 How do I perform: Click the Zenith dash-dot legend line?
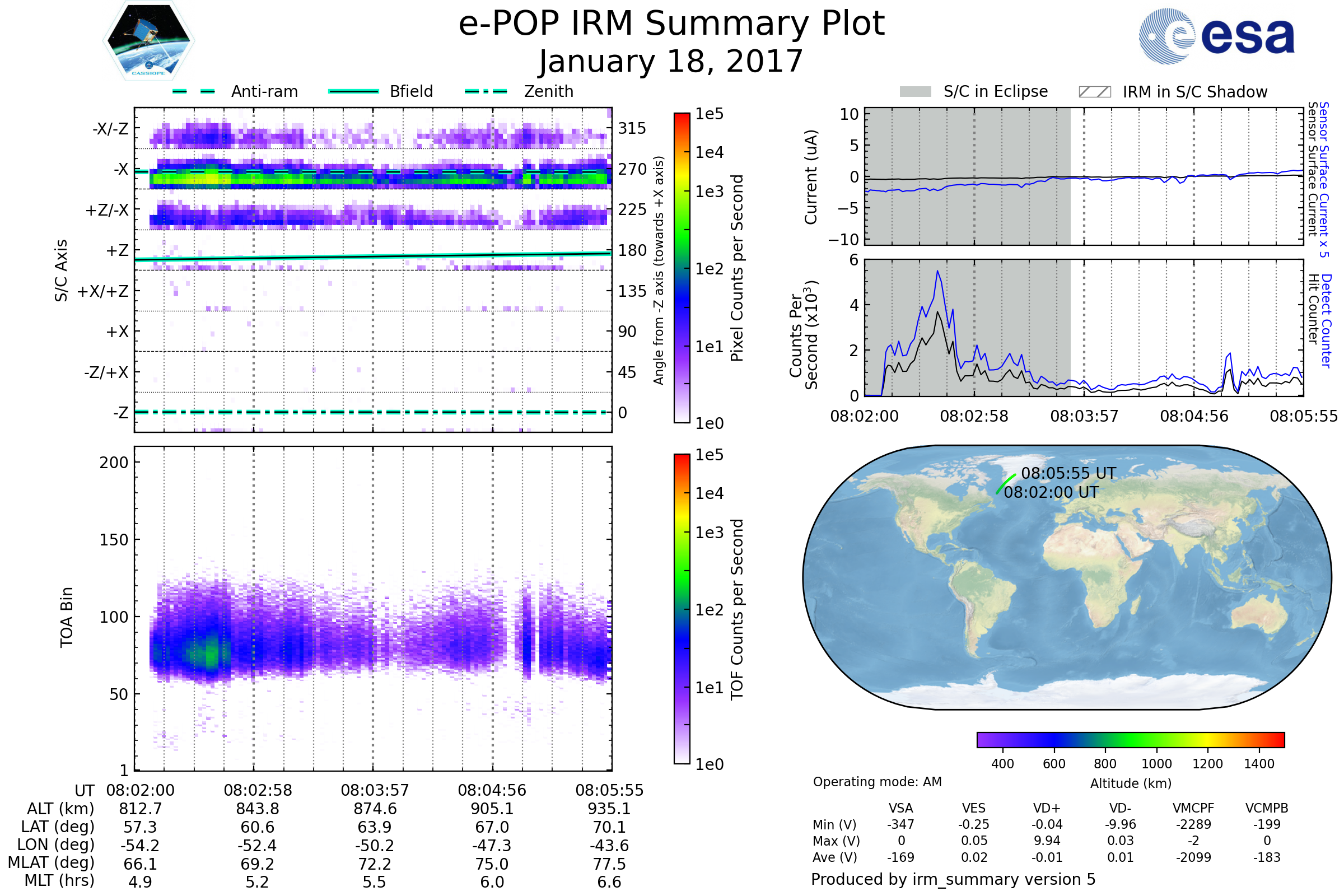coord(486,91)
